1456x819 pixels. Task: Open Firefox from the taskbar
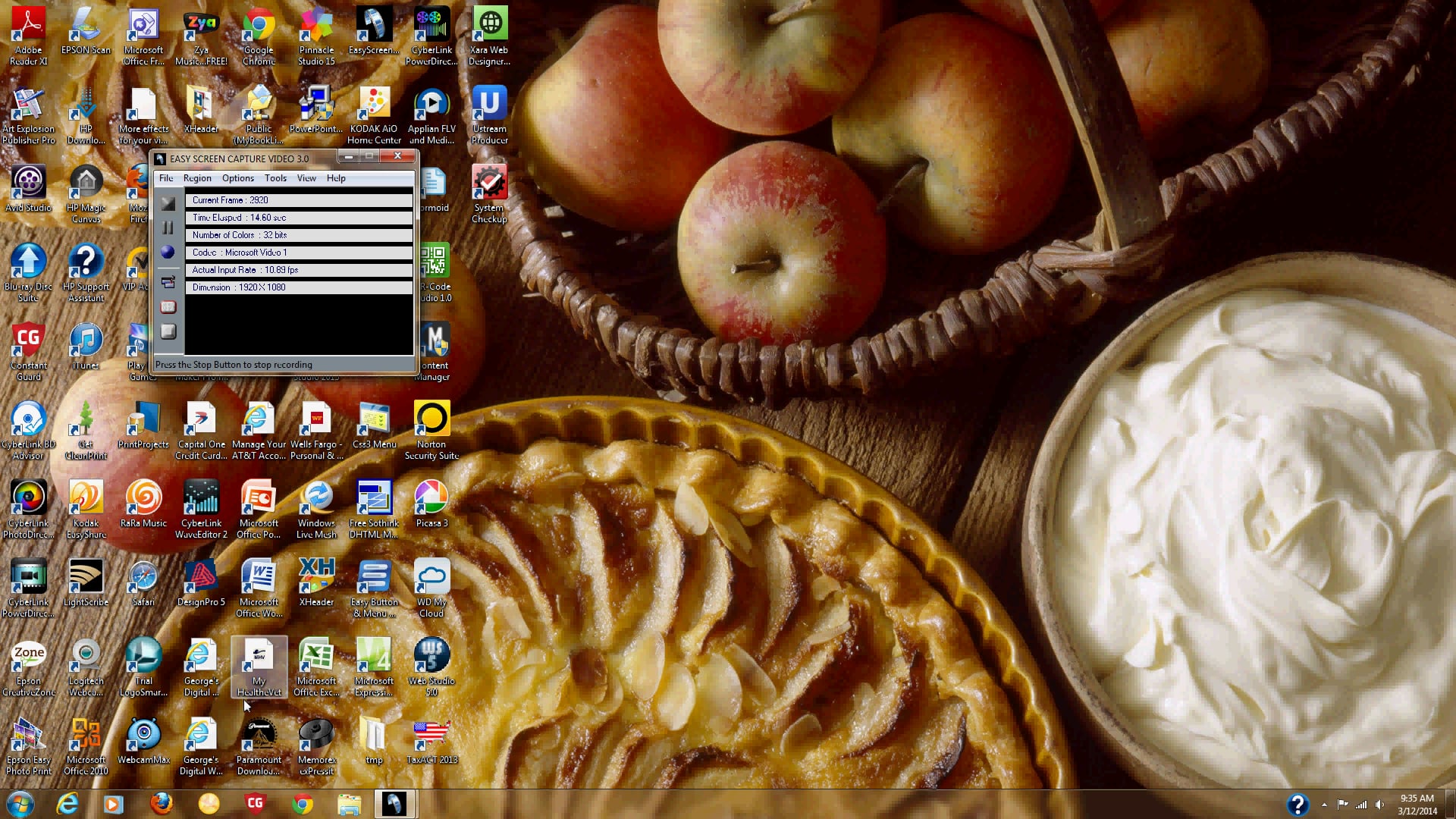point(161,804)
